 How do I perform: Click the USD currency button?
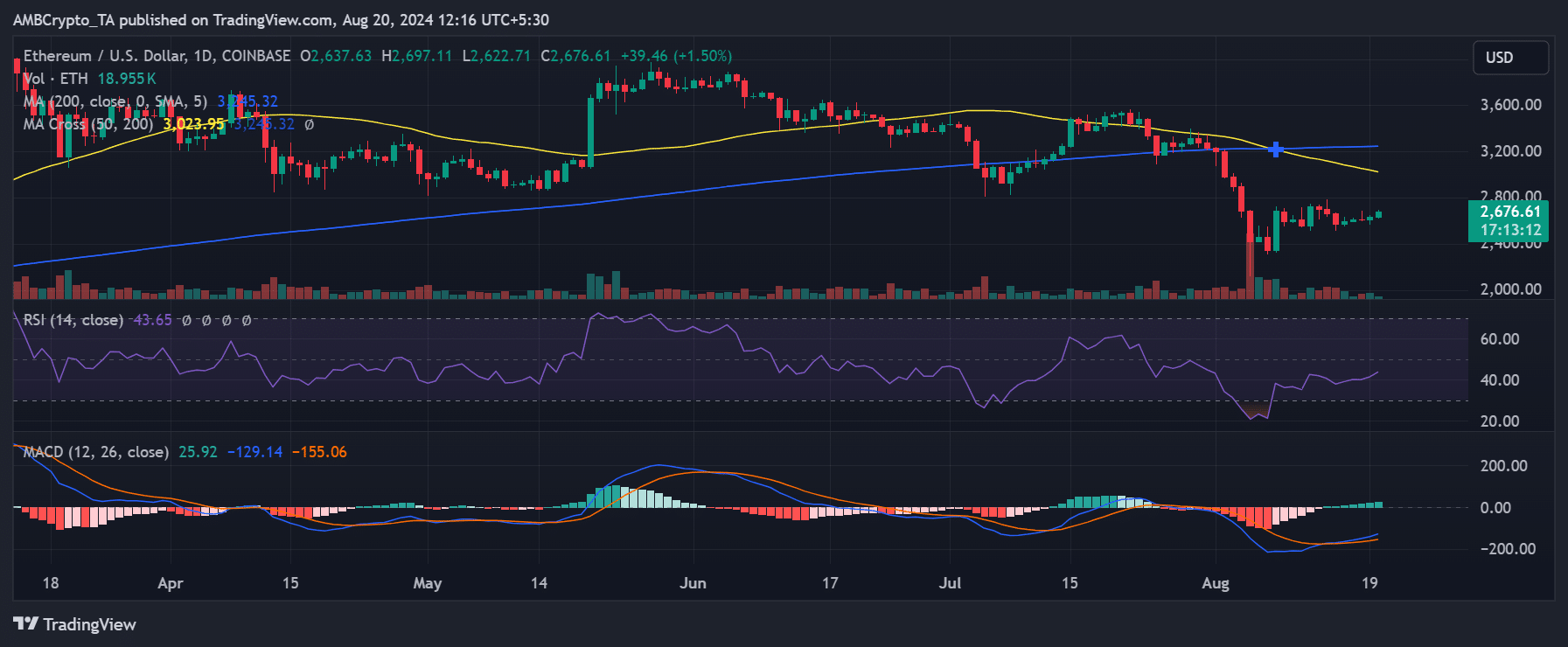tap(1510, 58)
